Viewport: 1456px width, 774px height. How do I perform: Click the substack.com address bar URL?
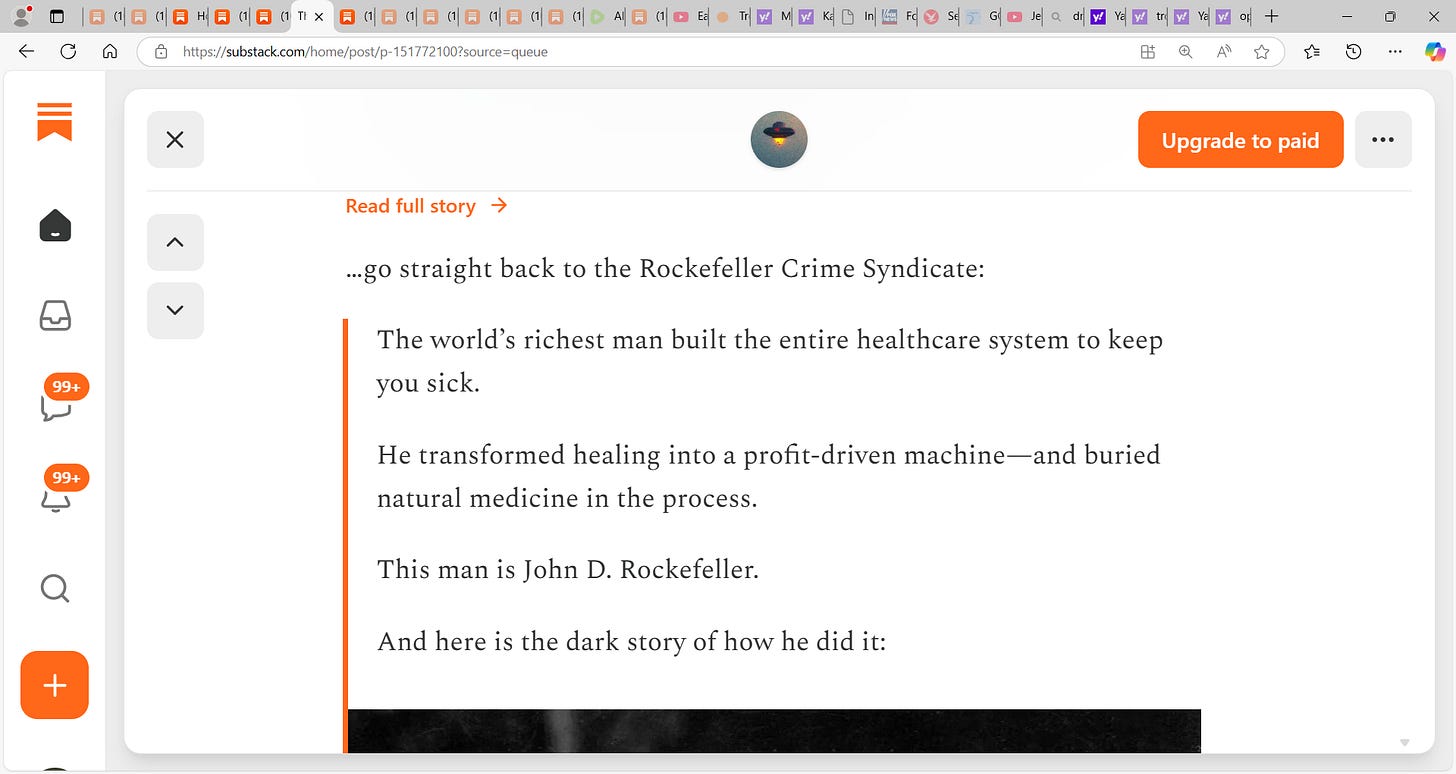click(365, 52)
